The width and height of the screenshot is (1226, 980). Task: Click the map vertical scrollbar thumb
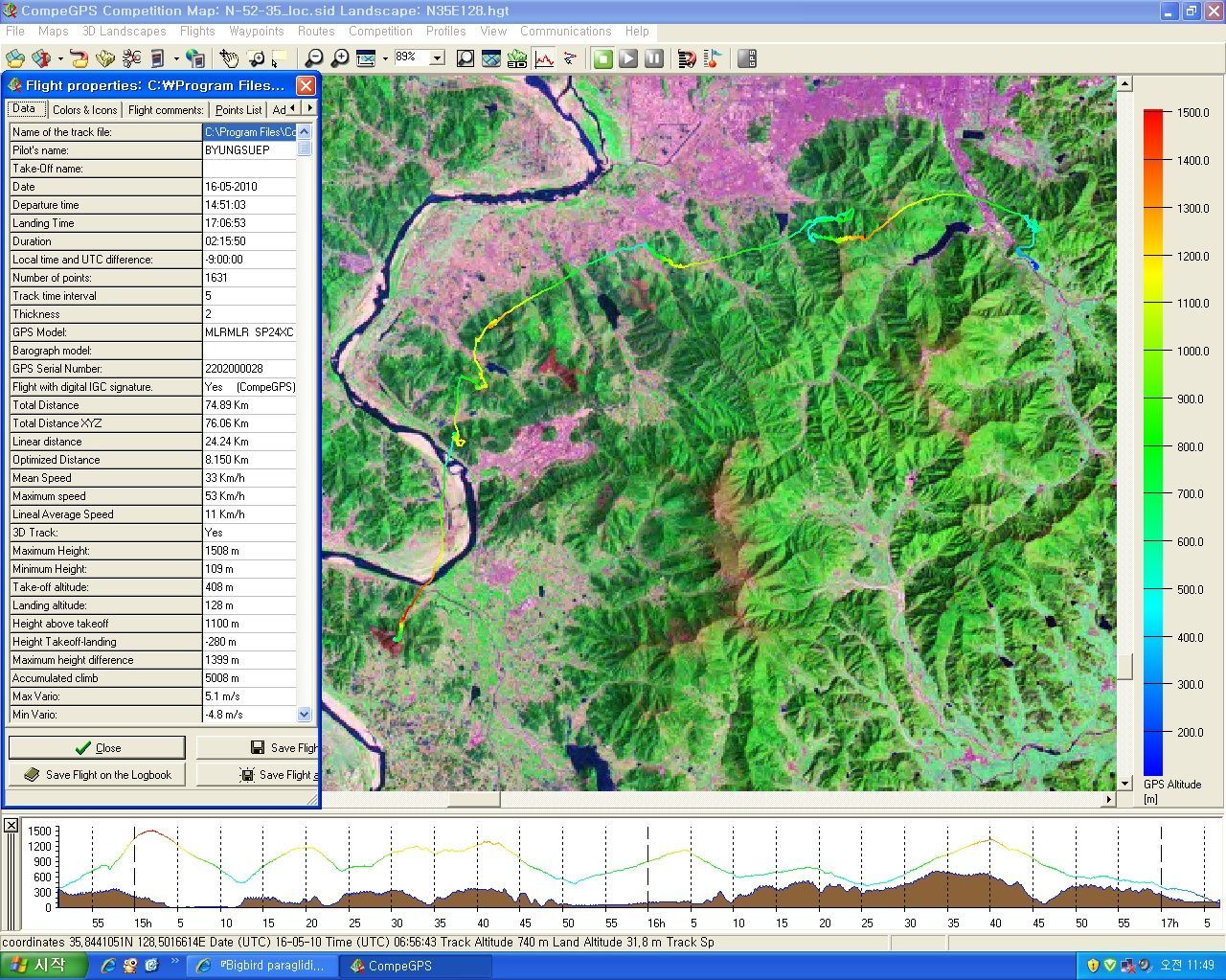click(1124, 666)
